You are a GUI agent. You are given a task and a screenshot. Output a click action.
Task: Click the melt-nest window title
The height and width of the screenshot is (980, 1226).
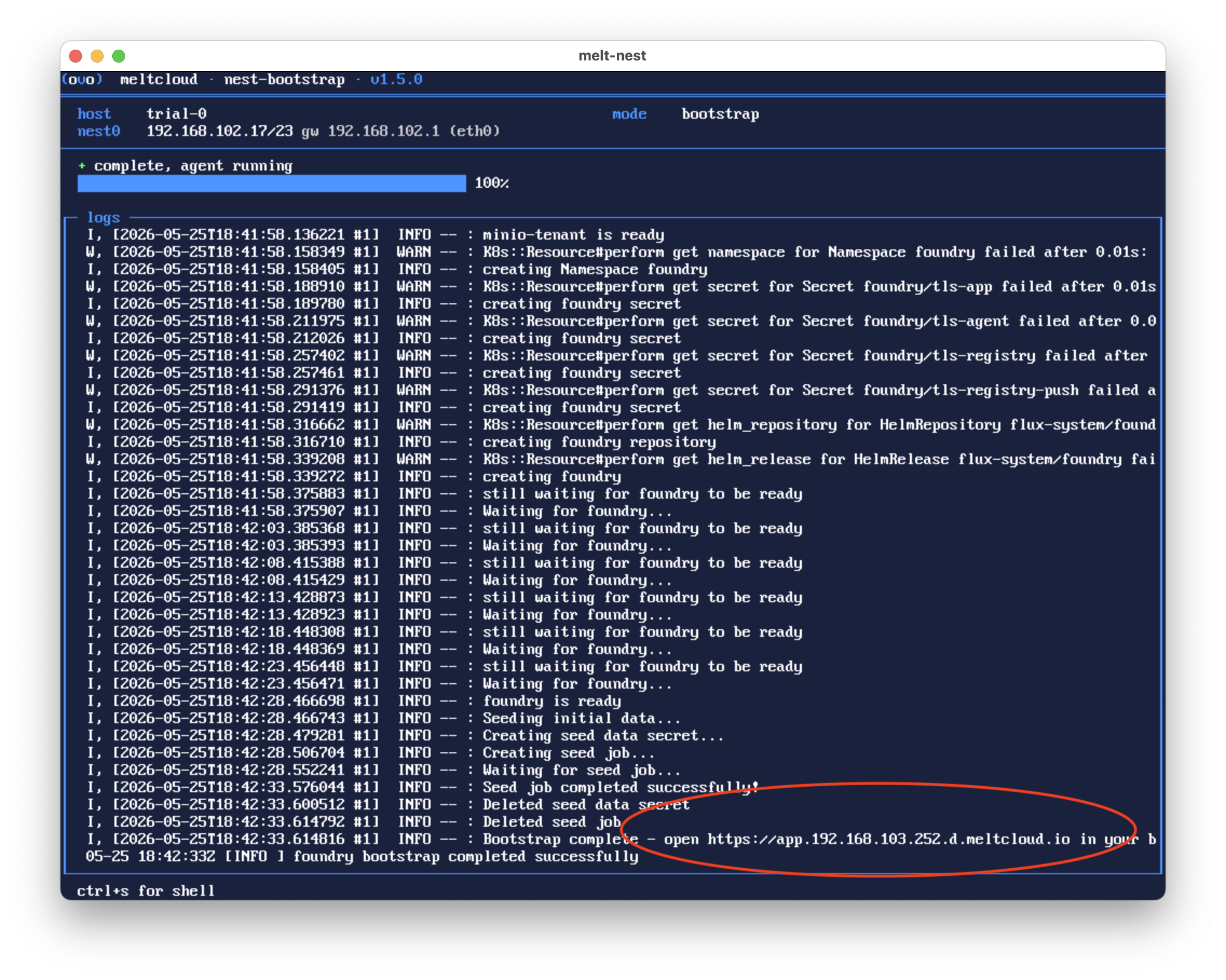tap(612, 56)
